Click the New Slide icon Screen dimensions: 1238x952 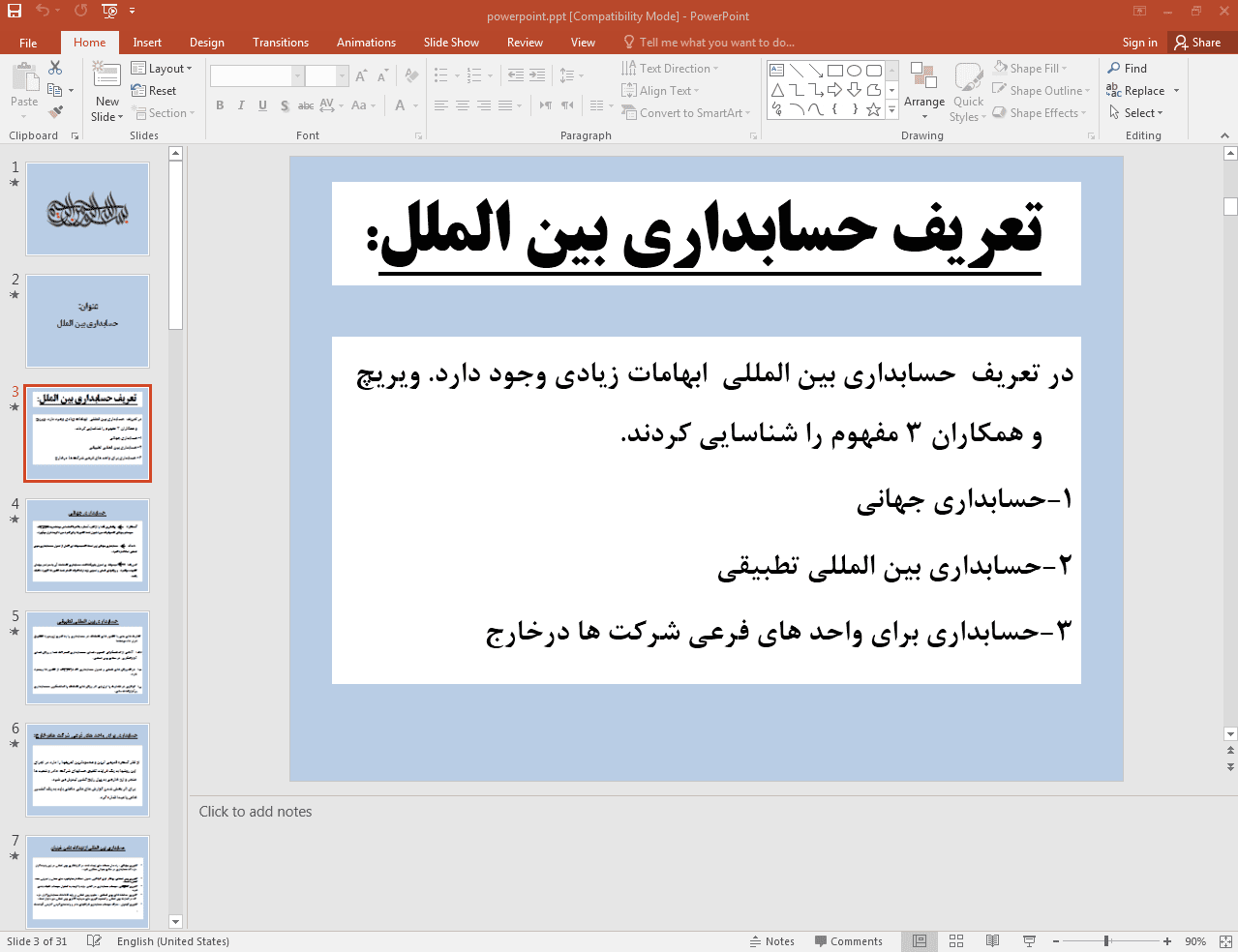click(106, 76)
